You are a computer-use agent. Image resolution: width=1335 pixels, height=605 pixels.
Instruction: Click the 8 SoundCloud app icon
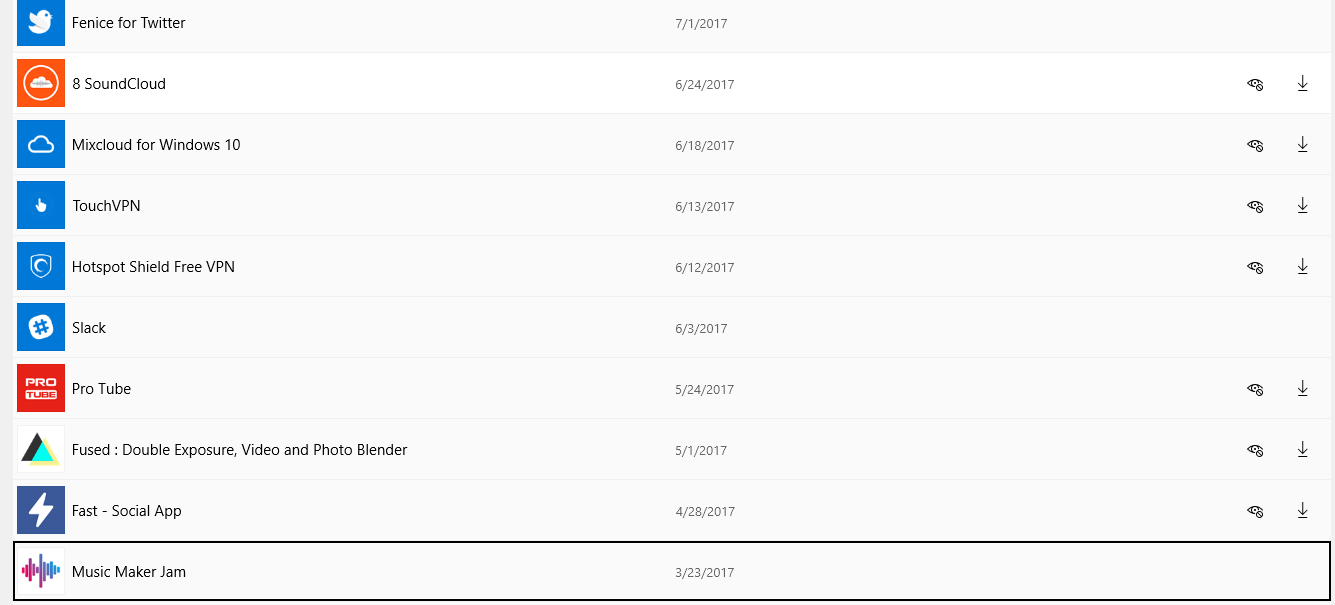41,83
